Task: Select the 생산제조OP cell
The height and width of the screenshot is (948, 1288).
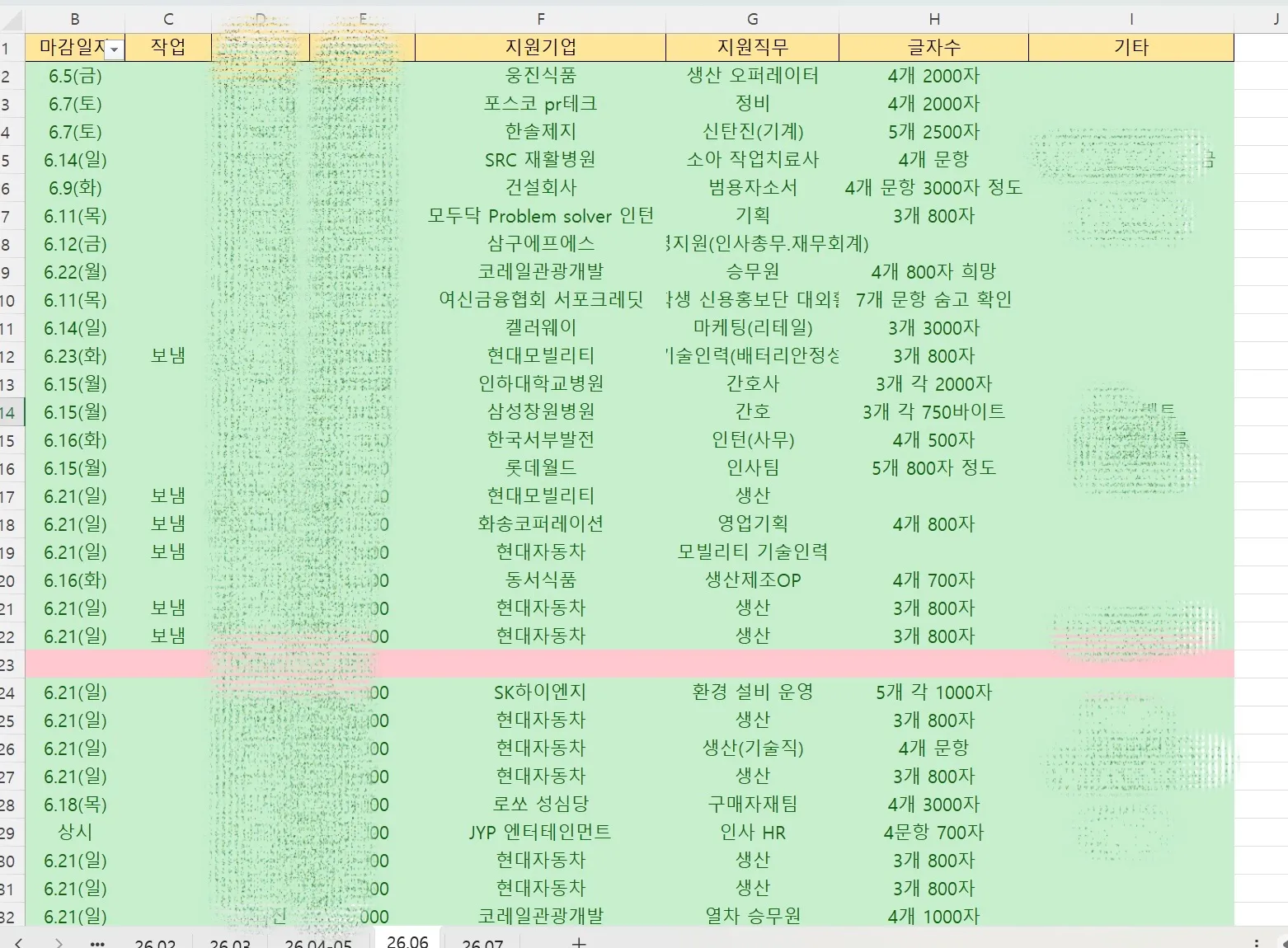Action: (752, 580)
